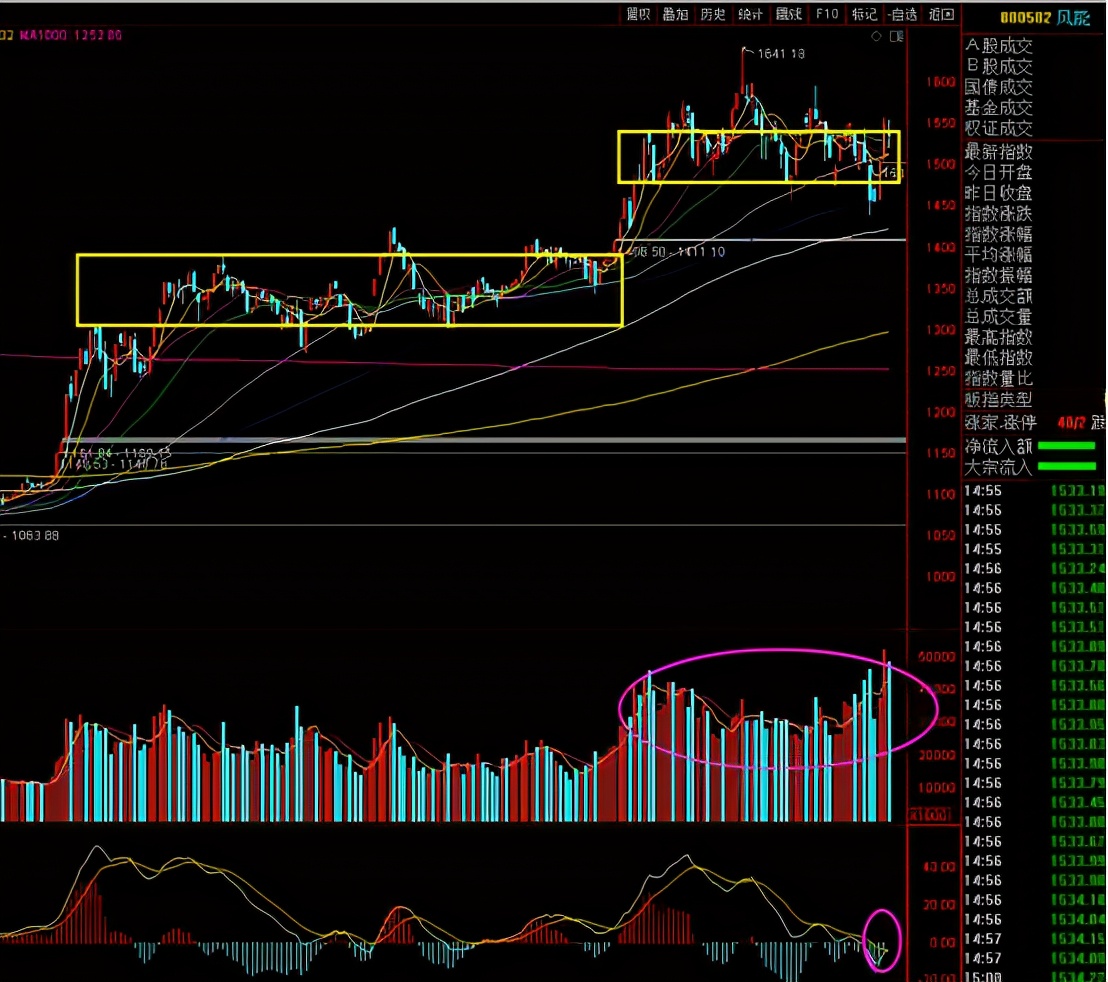The image size is (1108, 982).
Task: Click the 1600 price axis label
Action: click(941, 82)
